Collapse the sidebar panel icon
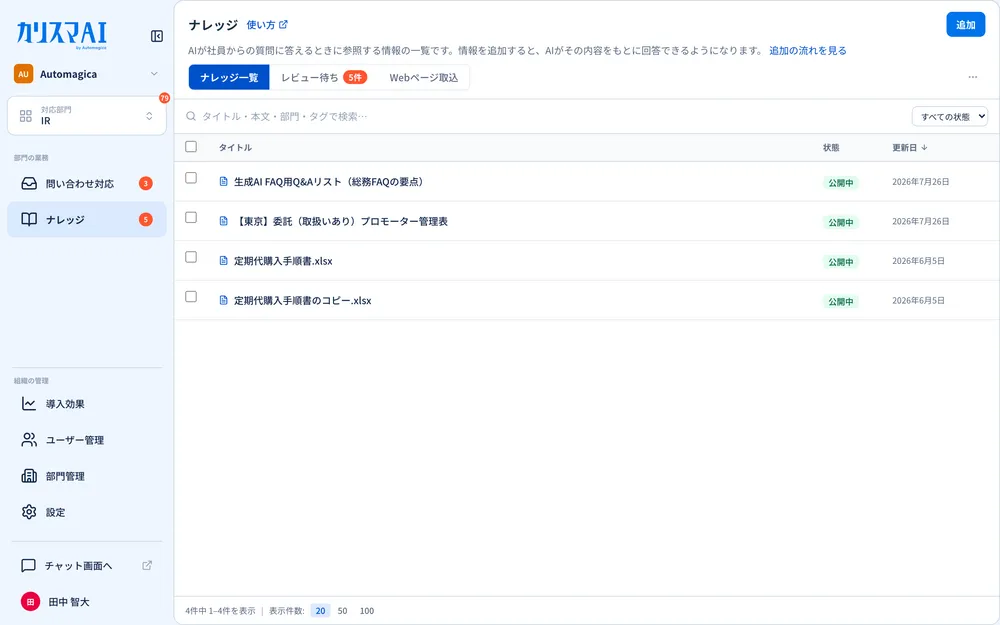The width and height of the screenshot is (1000, 625). (157, 36)
